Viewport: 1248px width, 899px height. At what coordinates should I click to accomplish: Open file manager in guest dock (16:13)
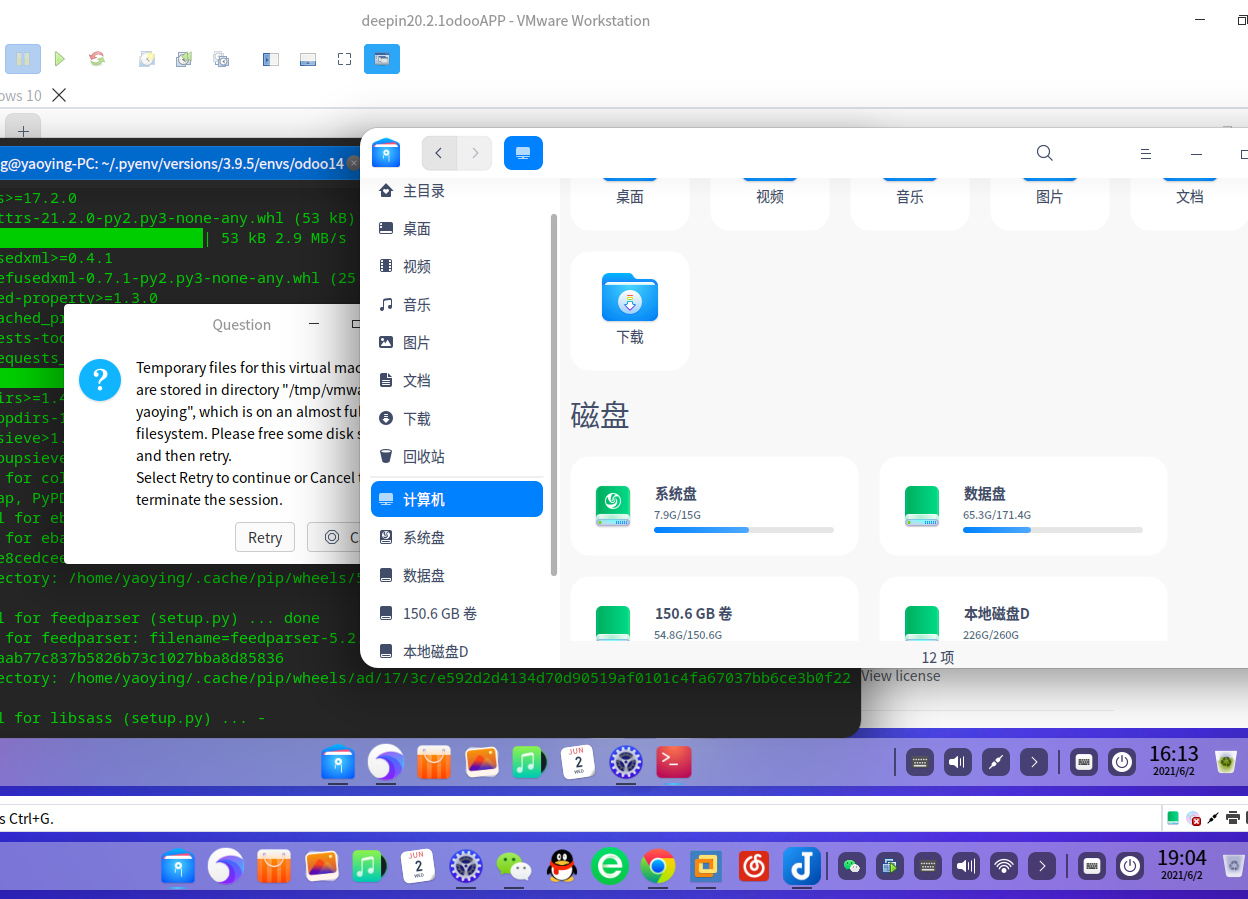pyautogui.click(x=338, y=763)
